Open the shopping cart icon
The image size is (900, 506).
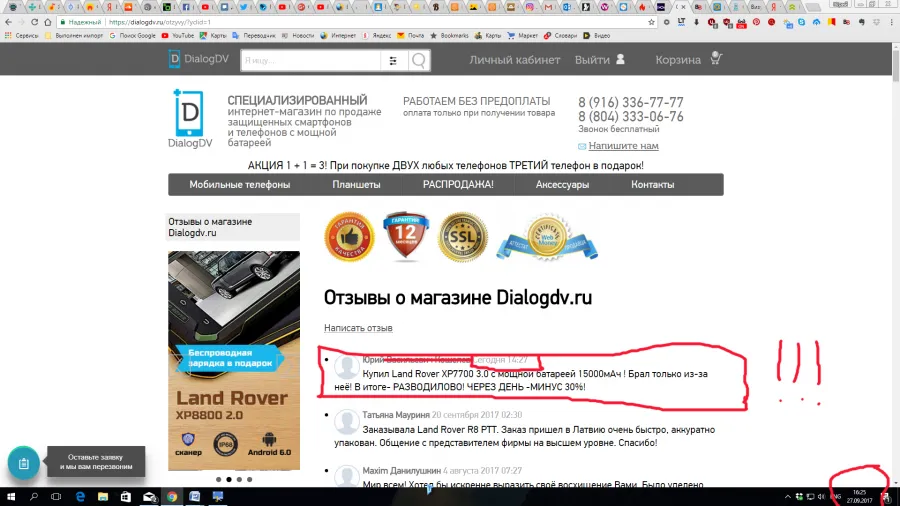(715, 58)
